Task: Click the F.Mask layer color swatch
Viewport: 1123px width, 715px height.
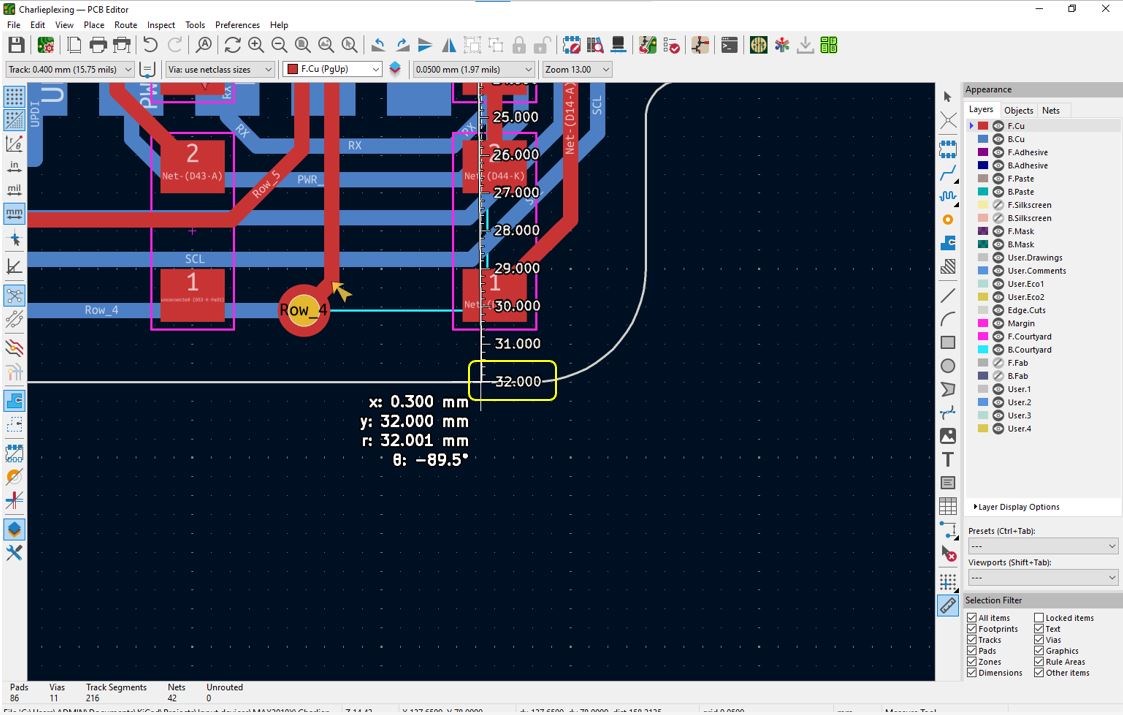Action: click(x=983, y=231)
